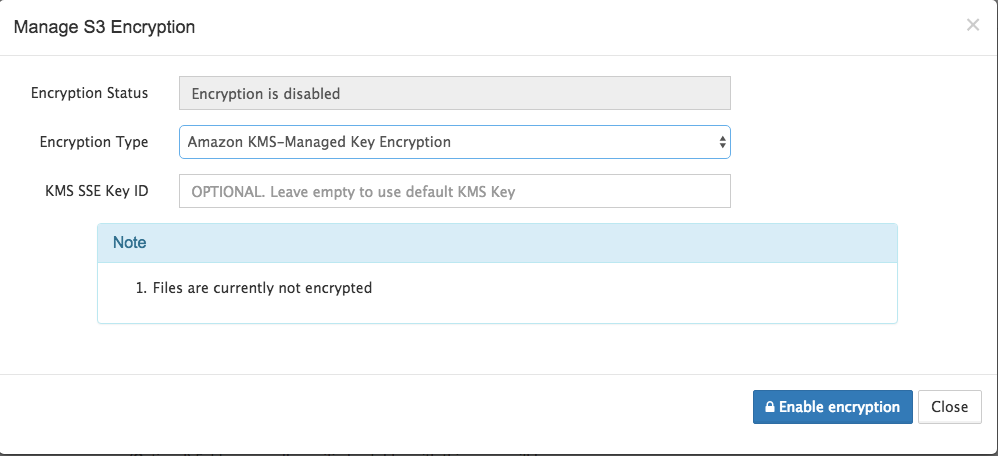Dismiss the dialog with the X icon

973,25
